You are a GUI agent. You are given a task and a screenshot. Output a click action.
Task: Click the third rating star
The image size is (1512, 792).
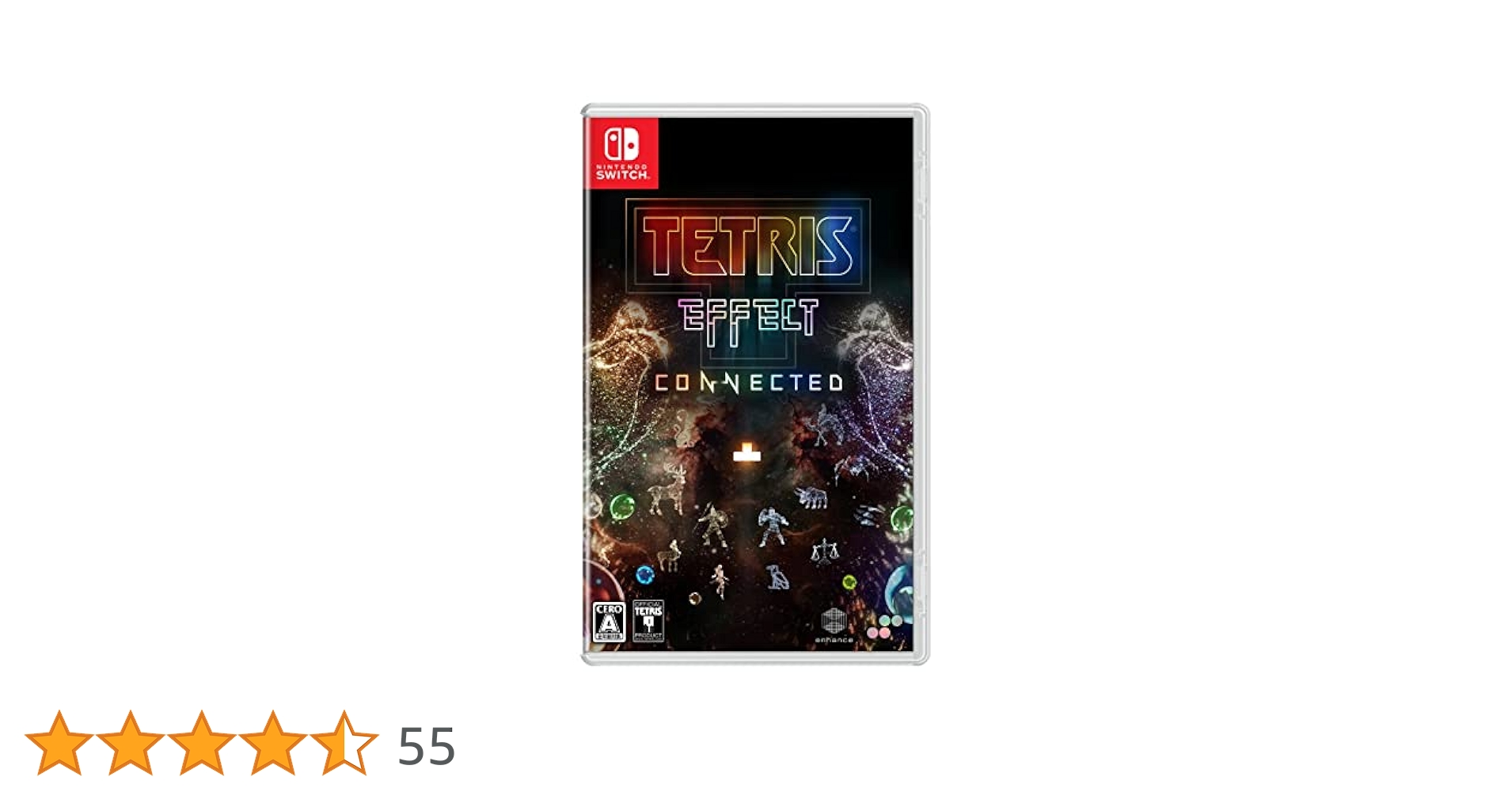pos(202,743)
